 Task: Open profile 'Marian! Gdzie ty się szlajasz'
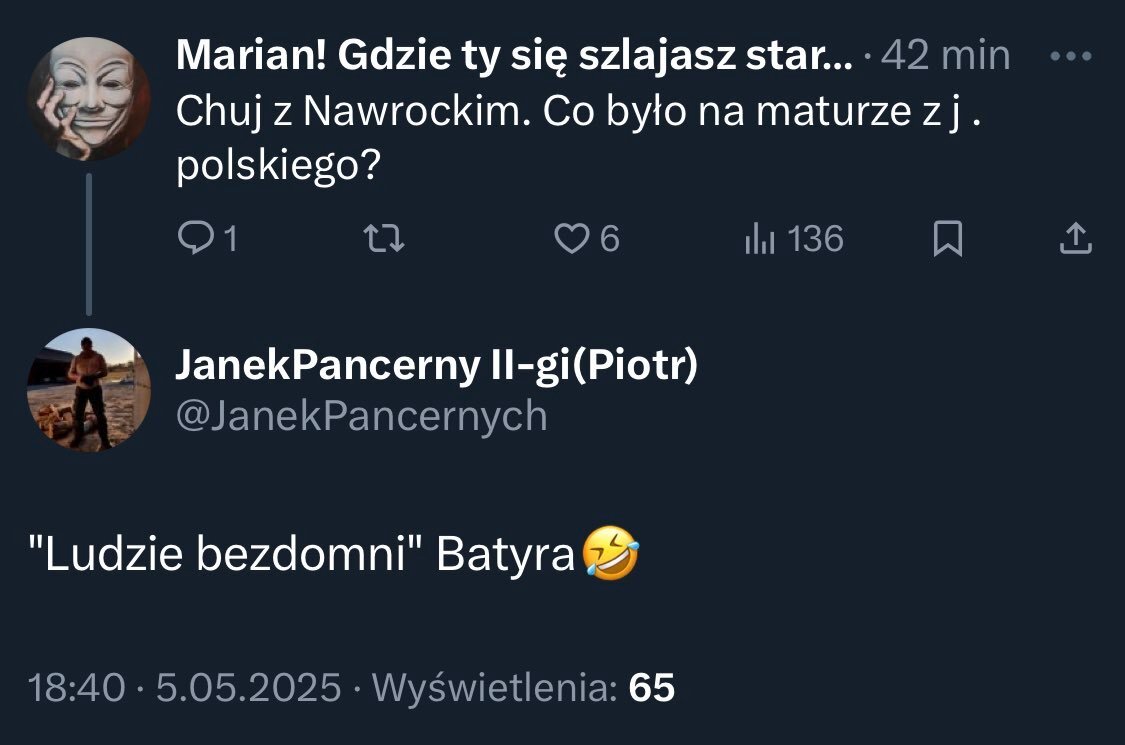514,55
